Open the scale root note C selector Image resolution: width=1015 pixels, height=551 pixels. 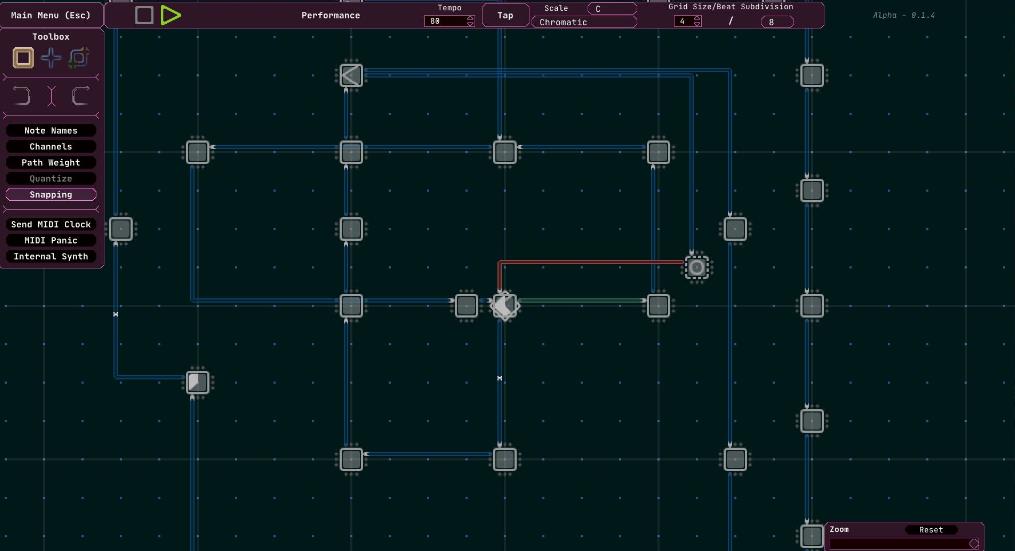point(610,9)
